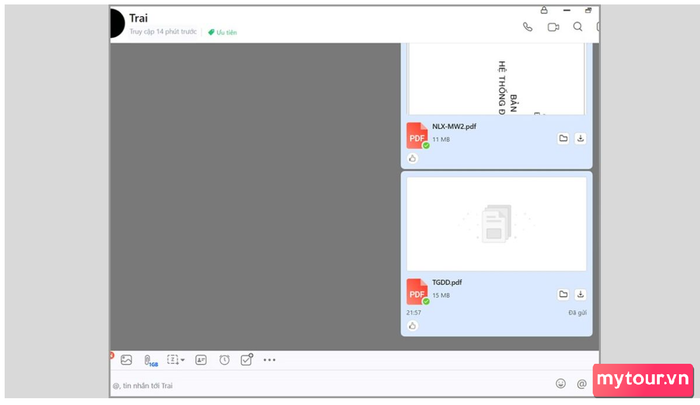Insert a mention with the @ icon
This screenshot has width=700, height=405.
pos(581,383)
